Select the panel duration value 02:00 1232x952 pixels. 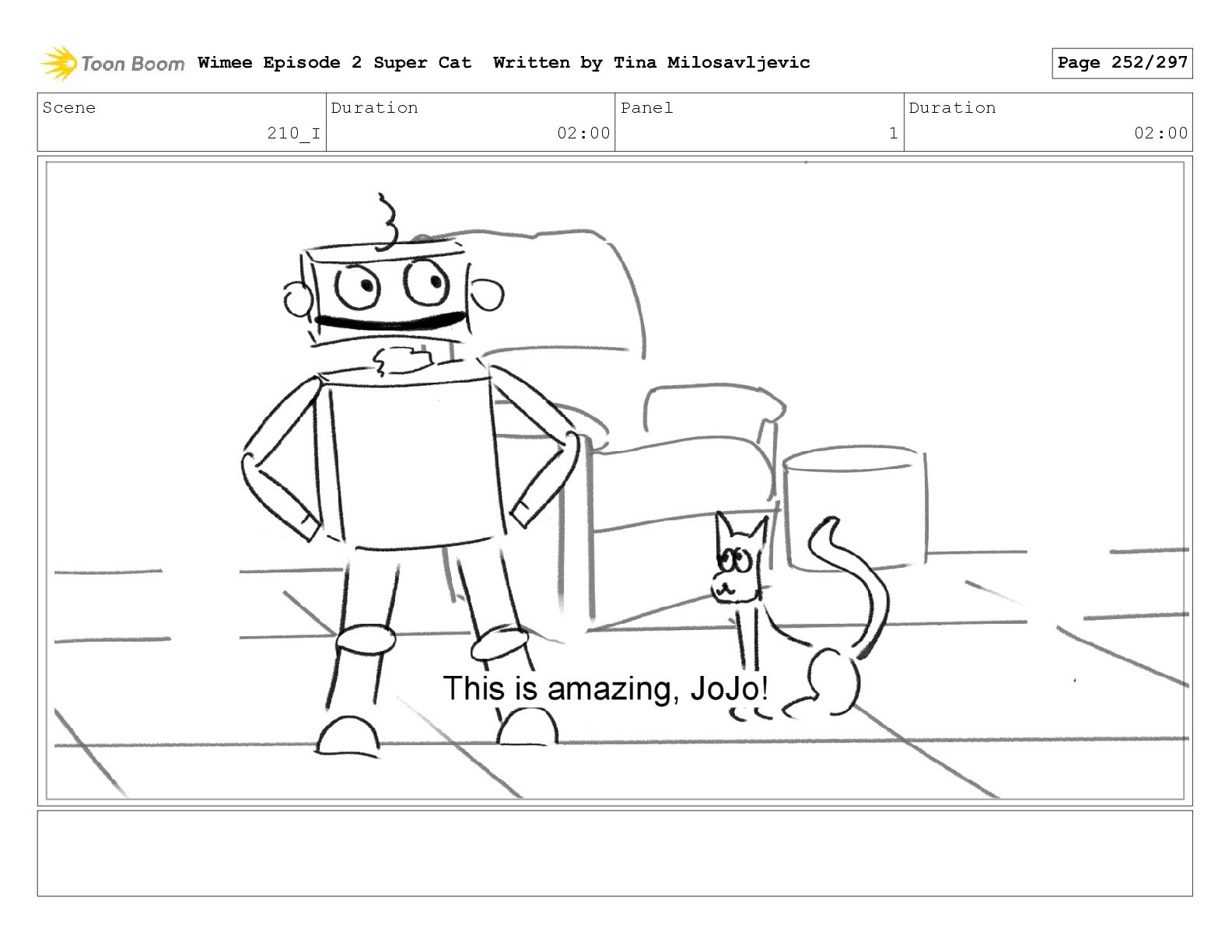(1160, 133)
